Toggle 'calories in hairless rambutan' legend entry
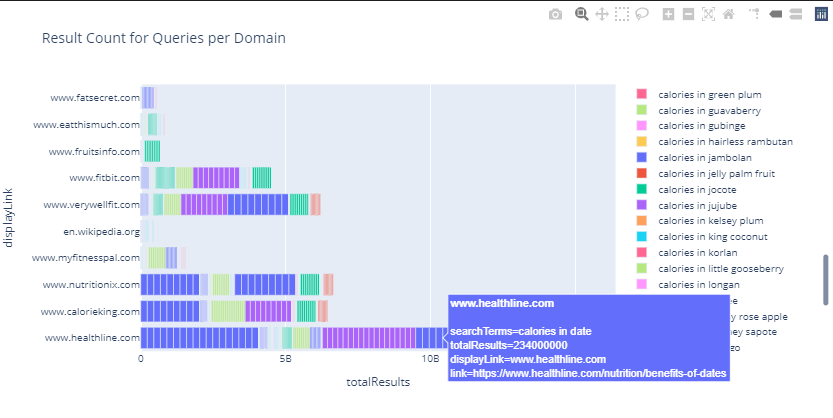Image resolution: width=833 pixels, height=418 pixels. 715,142
